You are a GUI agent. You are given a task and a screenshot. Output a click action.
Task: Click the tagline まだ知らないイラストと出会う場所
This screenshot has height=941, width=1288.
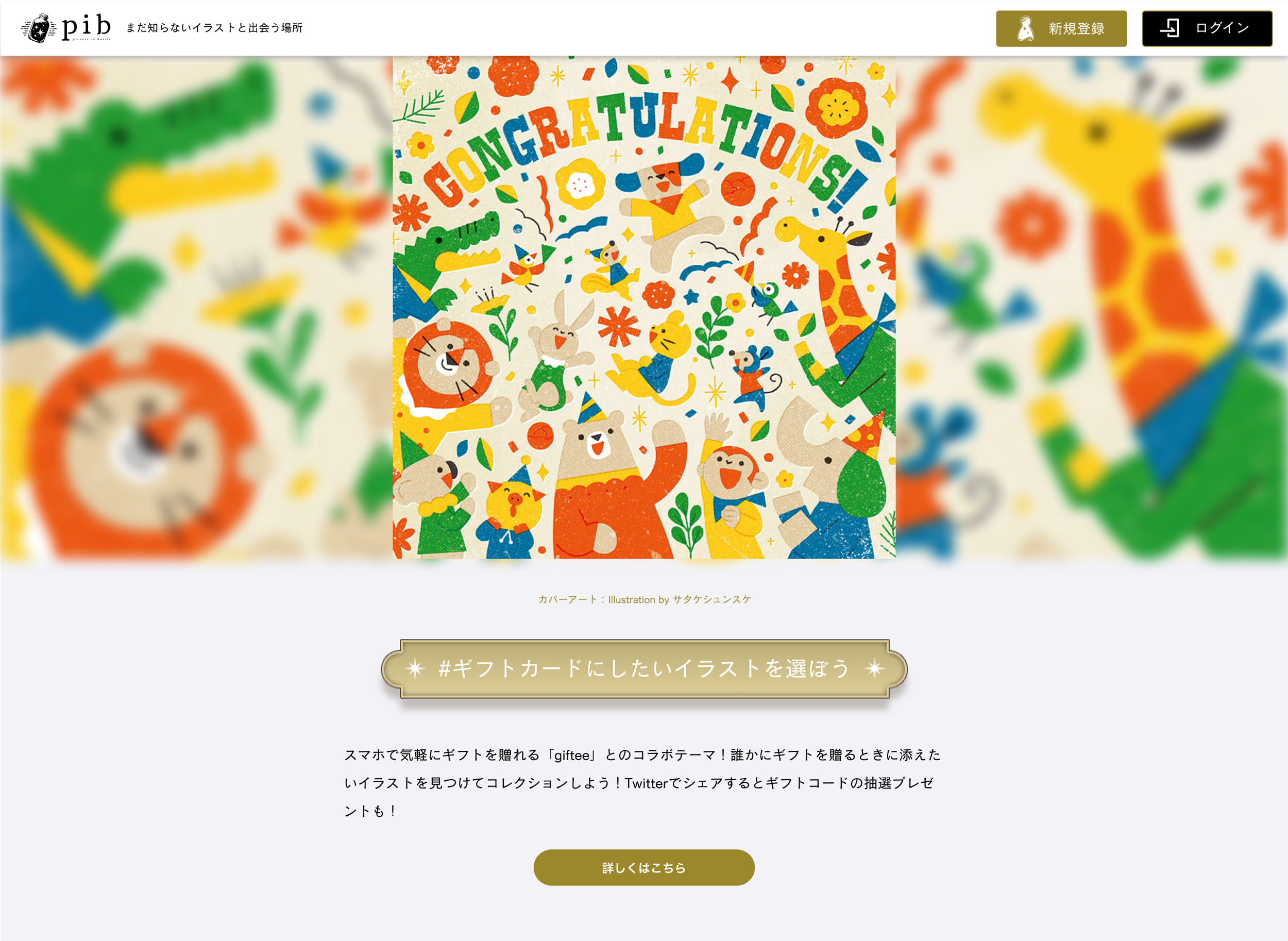pyautogui.click(x=214, y=28)
